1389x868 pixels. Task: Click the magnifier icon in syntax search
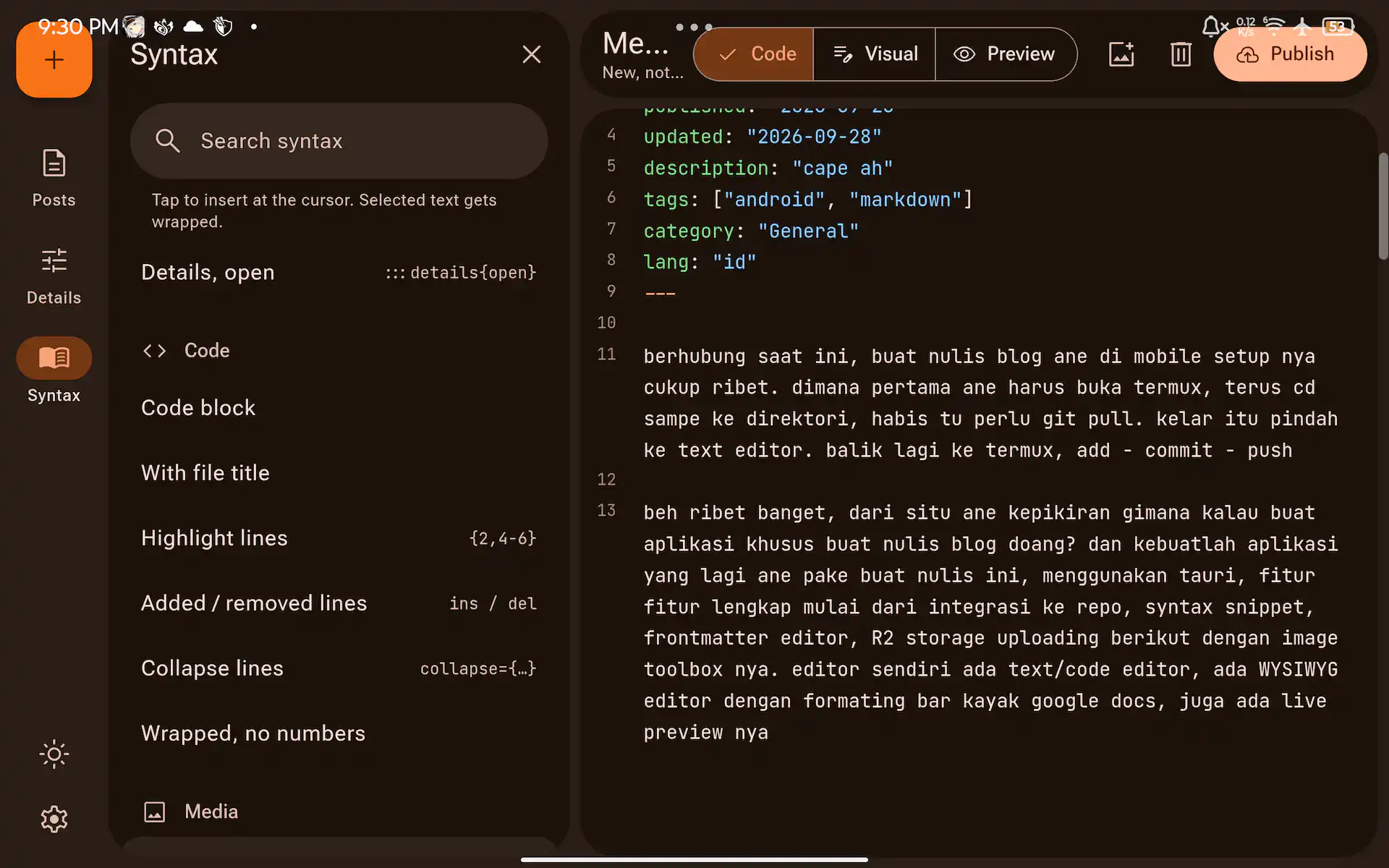(167, 141)
